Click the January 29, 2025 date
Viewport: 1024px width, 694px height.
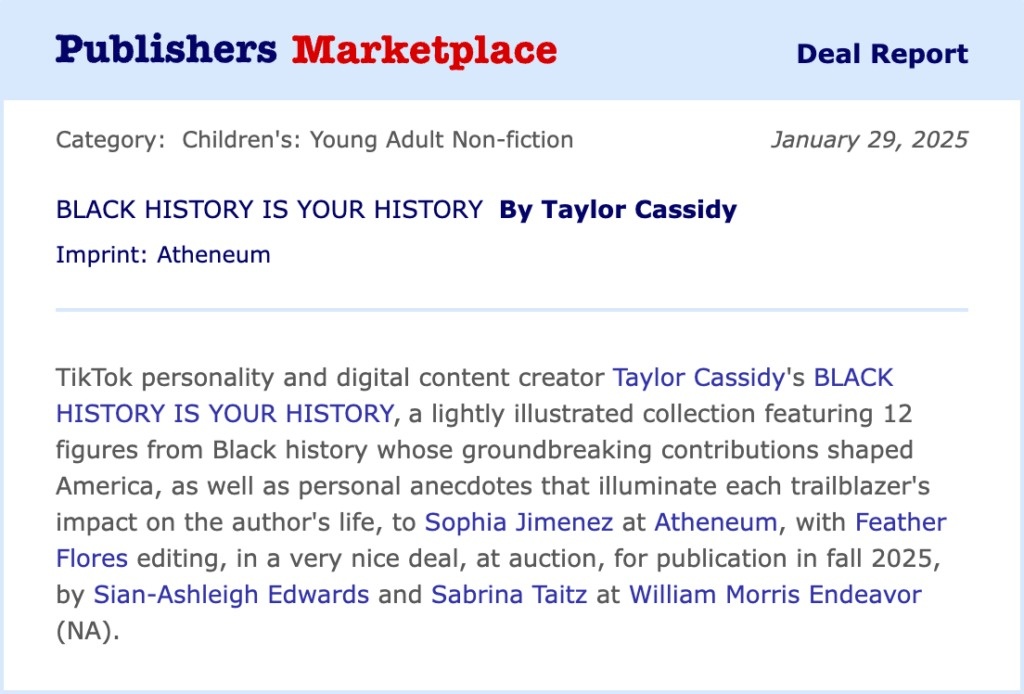pyautogui.click(x=869, y=139)
